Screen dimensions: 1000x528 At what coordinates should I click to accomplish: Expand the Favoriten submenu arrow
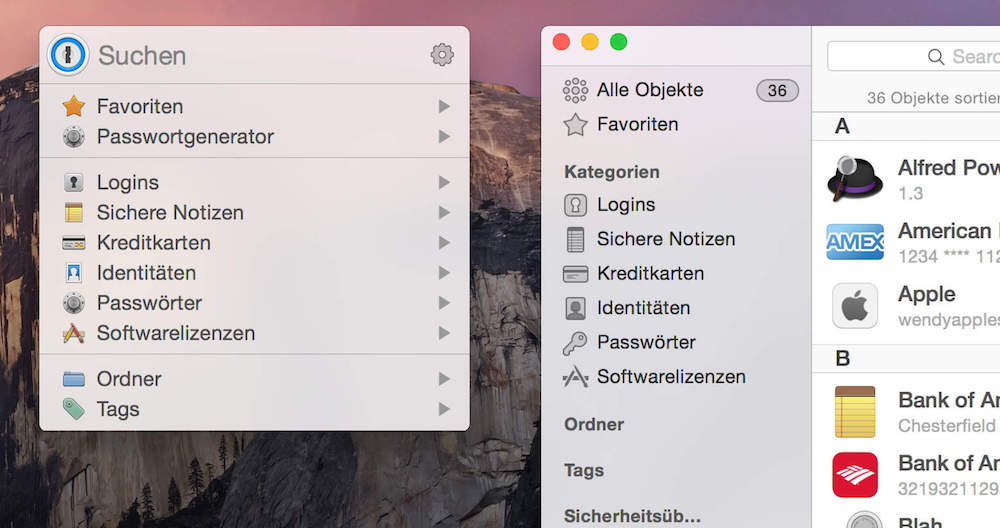pyautogui.click(x=444, y=106)
